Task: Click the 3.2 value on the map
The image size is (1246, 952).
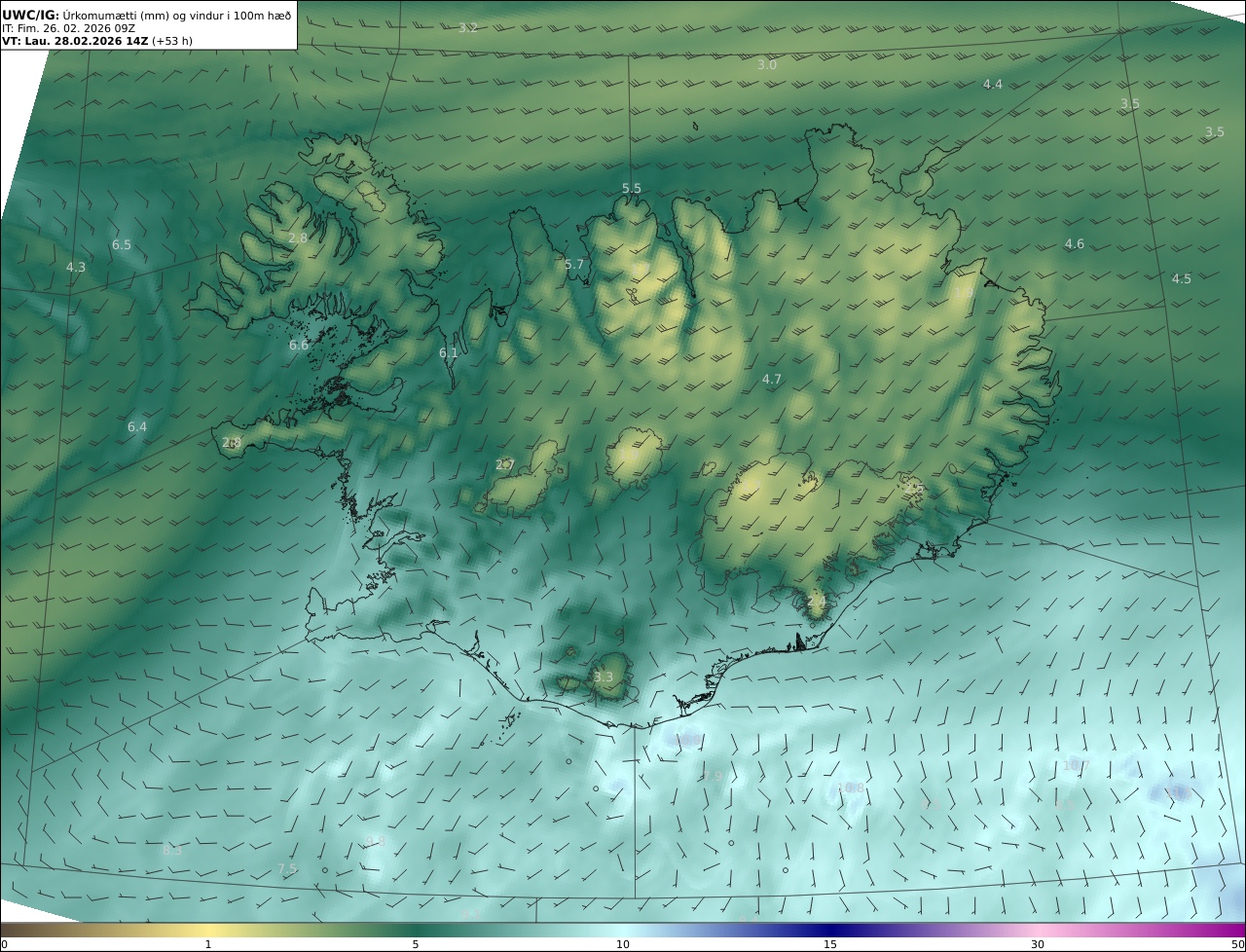Action: tap(468, 27)
